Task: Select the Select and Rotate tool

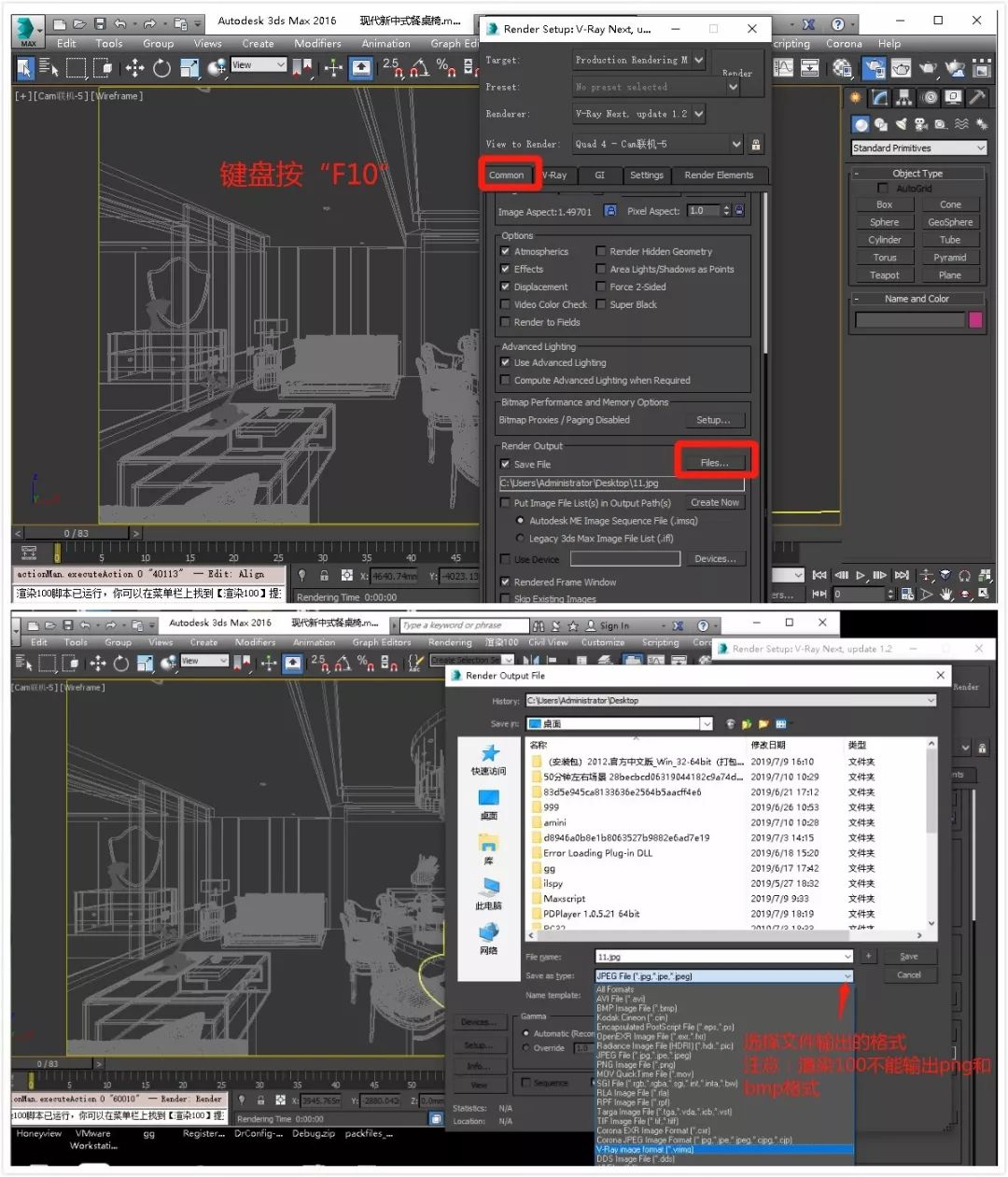Action: point(161,67)
